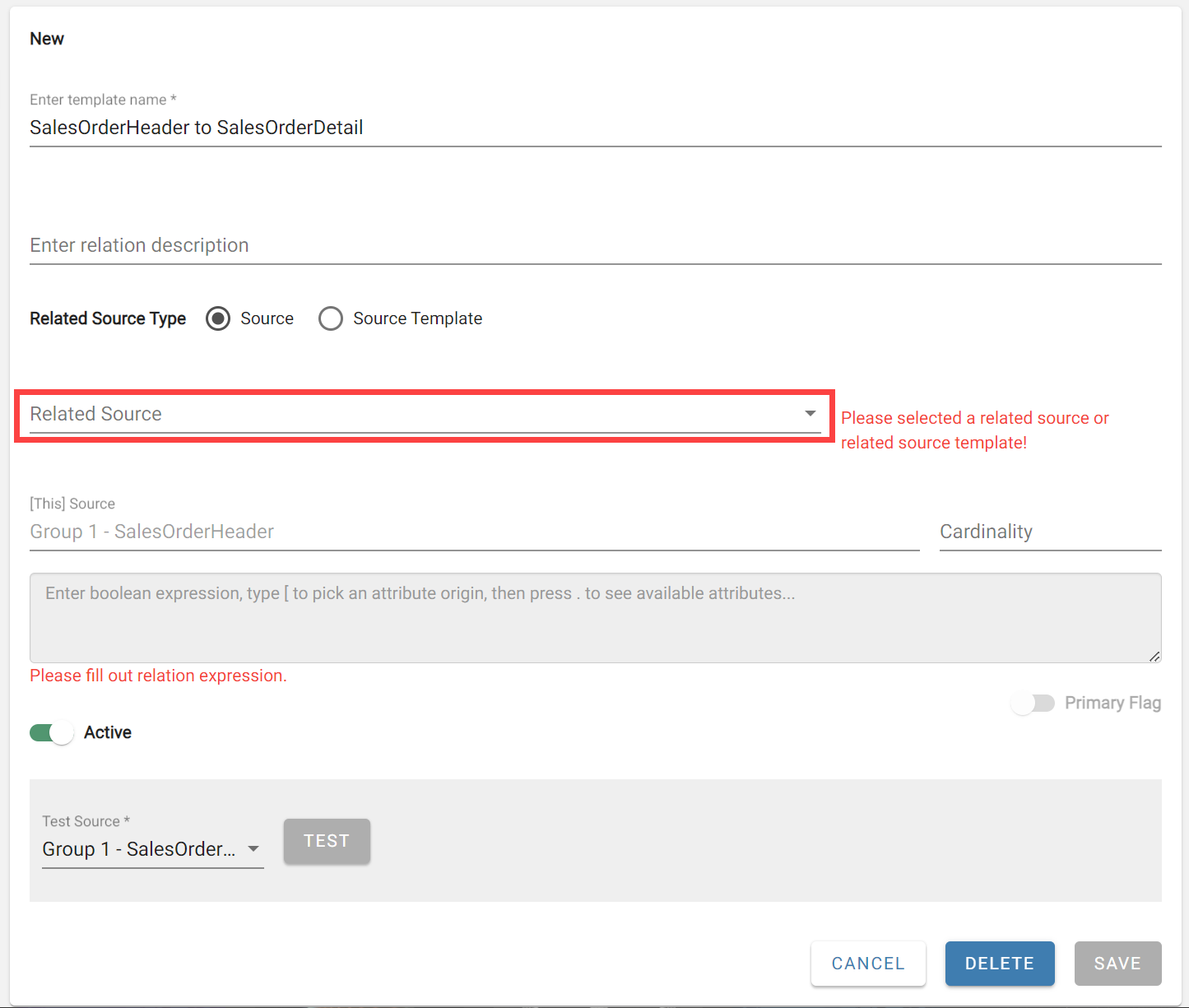Click the CANCEL button
The width and height of the screenshot is (1189, 1008).
[x=868, y=963]
